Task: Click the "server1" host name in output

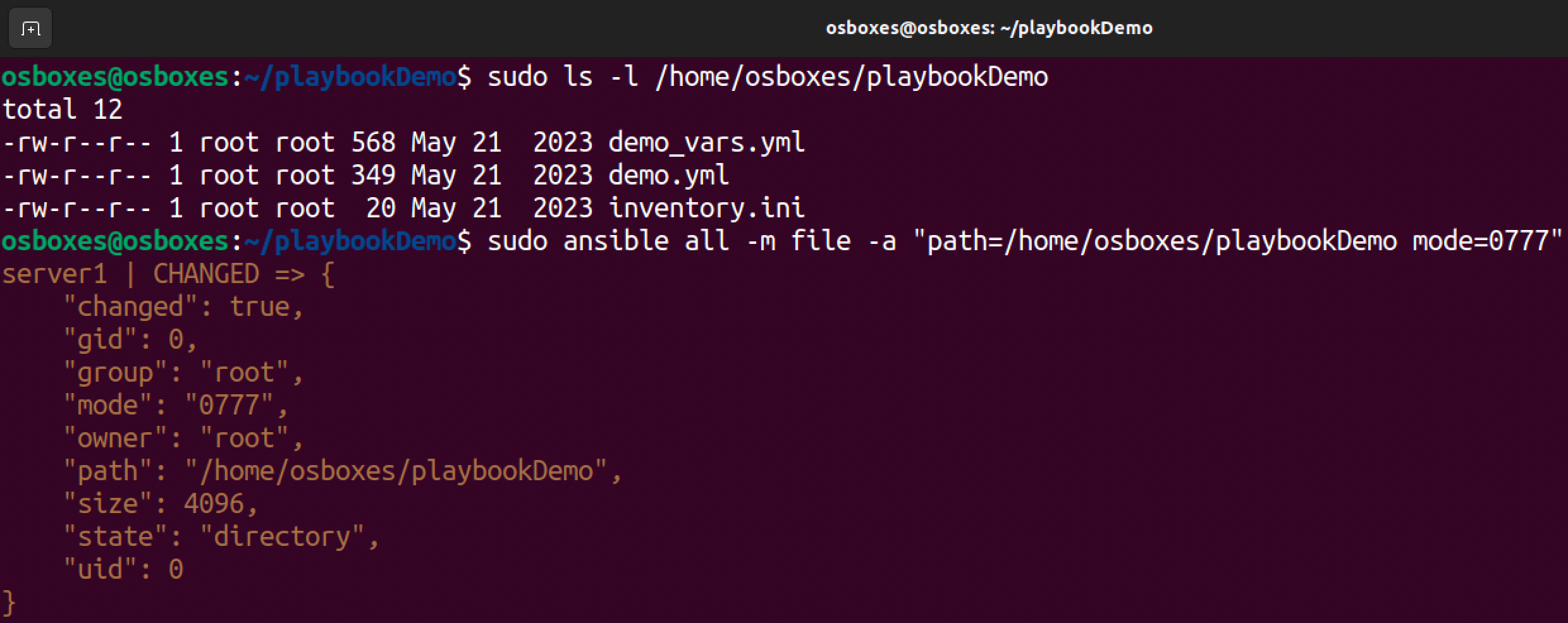Action: tap(54, 274)
